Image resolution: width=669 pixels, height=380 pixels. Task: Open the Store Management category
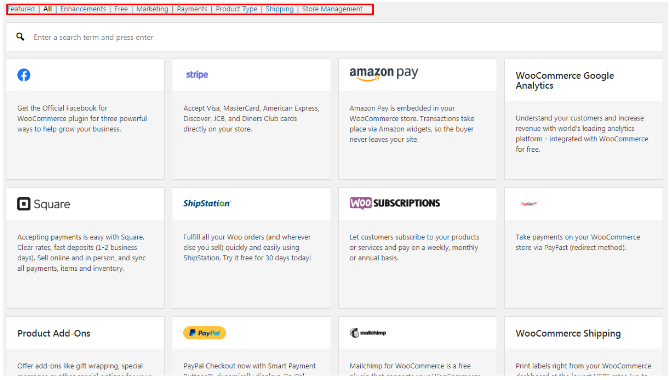332,9
